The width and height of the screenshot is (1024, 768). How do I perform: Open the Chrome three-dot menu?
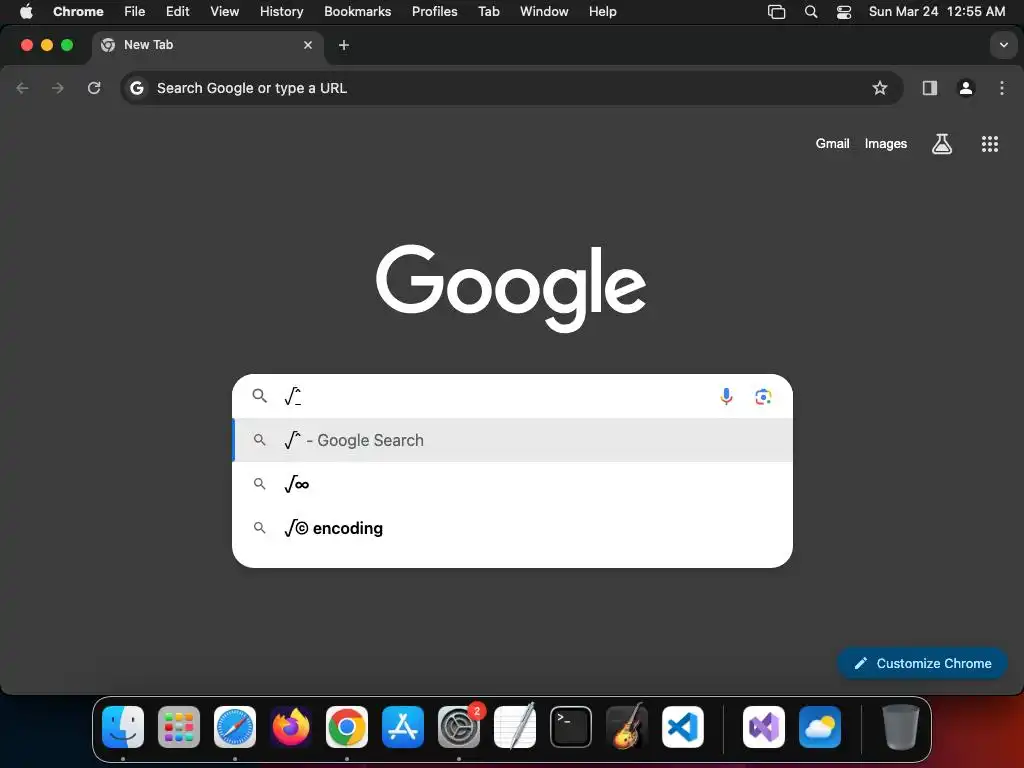[1002, 88]
